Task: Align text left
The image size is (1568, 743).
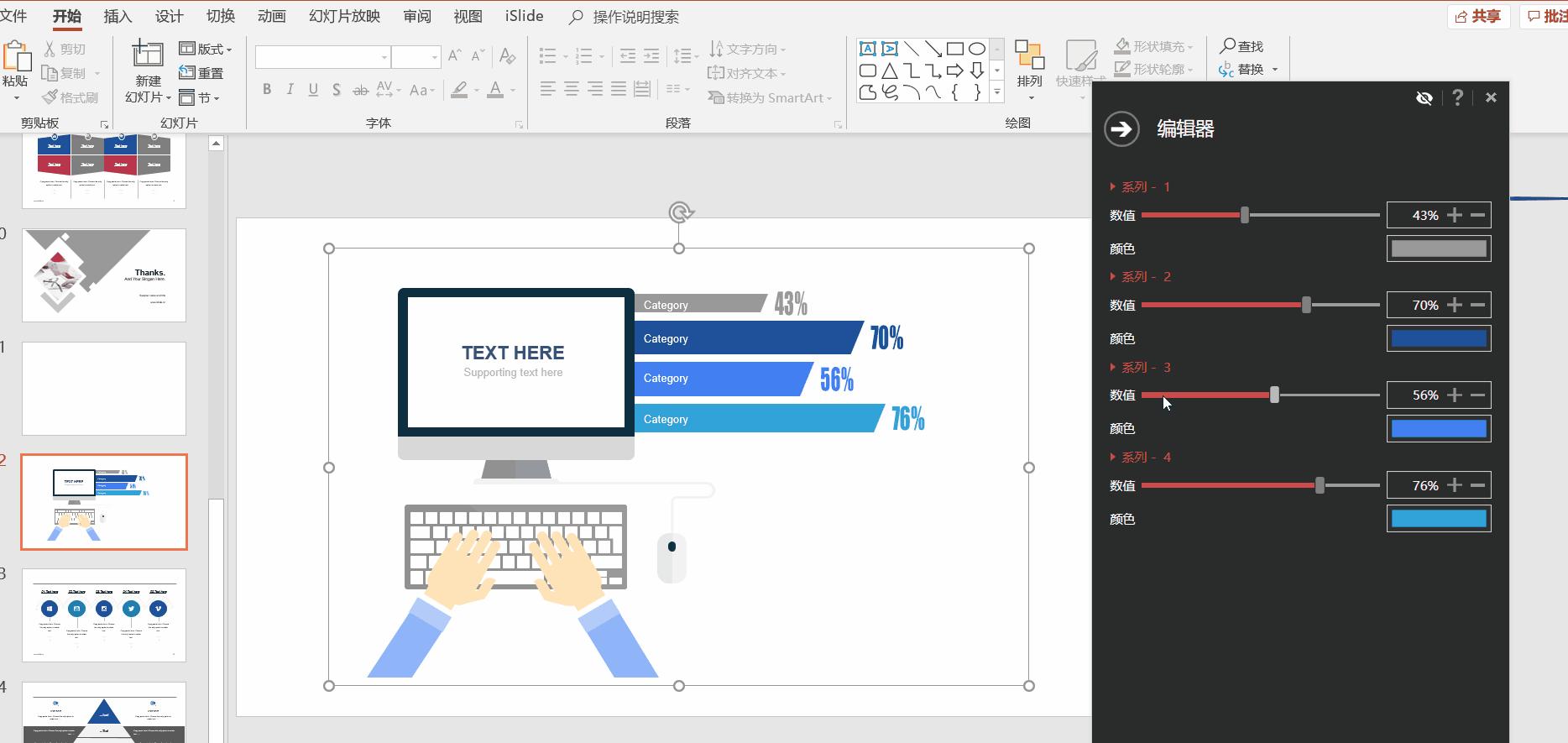Action: (x=547, y=89)
